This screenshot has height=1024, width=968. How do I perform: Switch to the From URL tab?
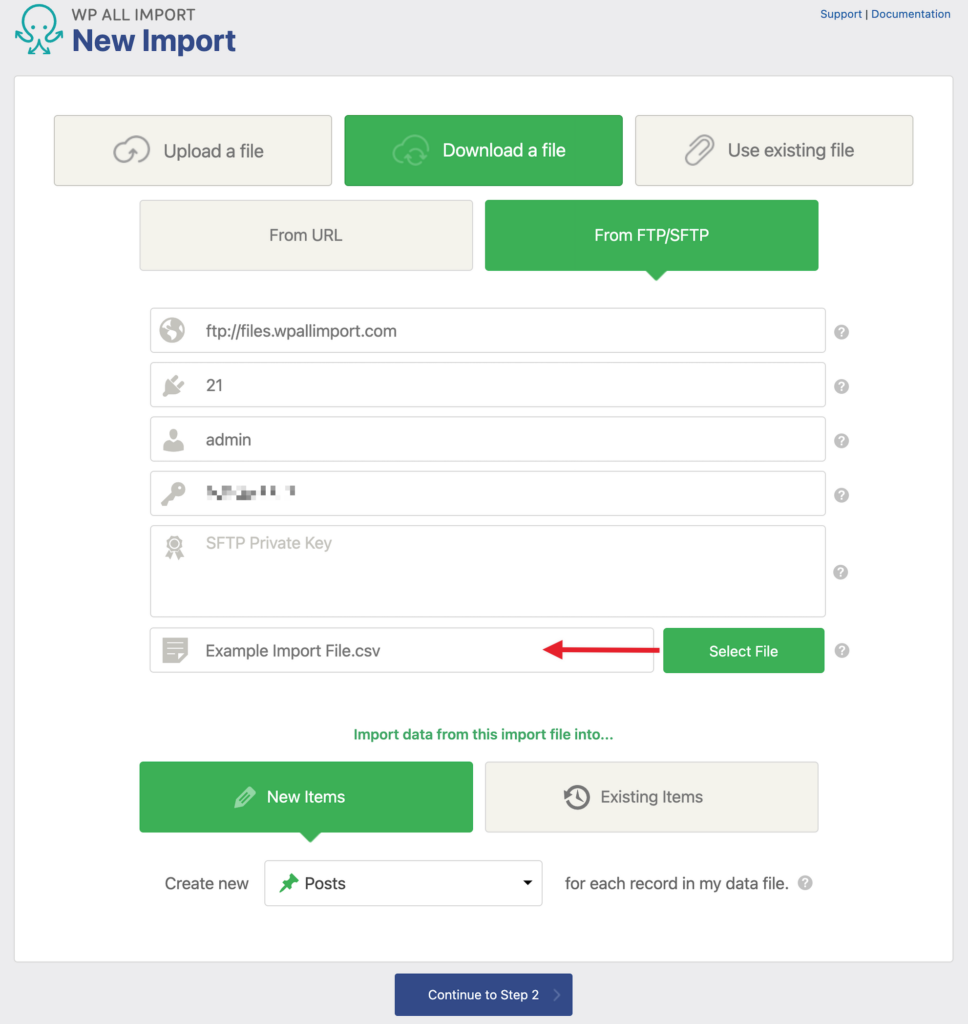point(305,235)
